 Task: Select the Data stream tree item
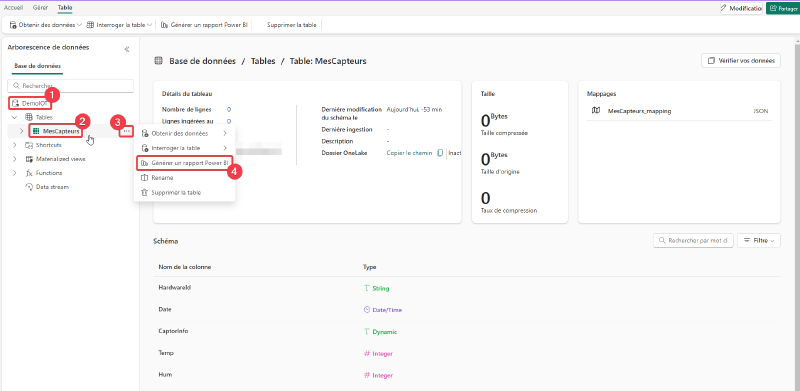52,187
